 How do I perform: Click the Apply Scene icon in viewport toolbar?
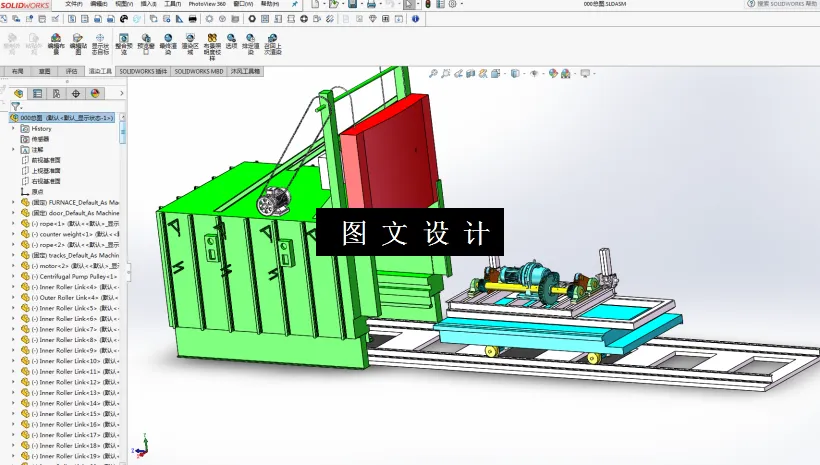point(565,74)
